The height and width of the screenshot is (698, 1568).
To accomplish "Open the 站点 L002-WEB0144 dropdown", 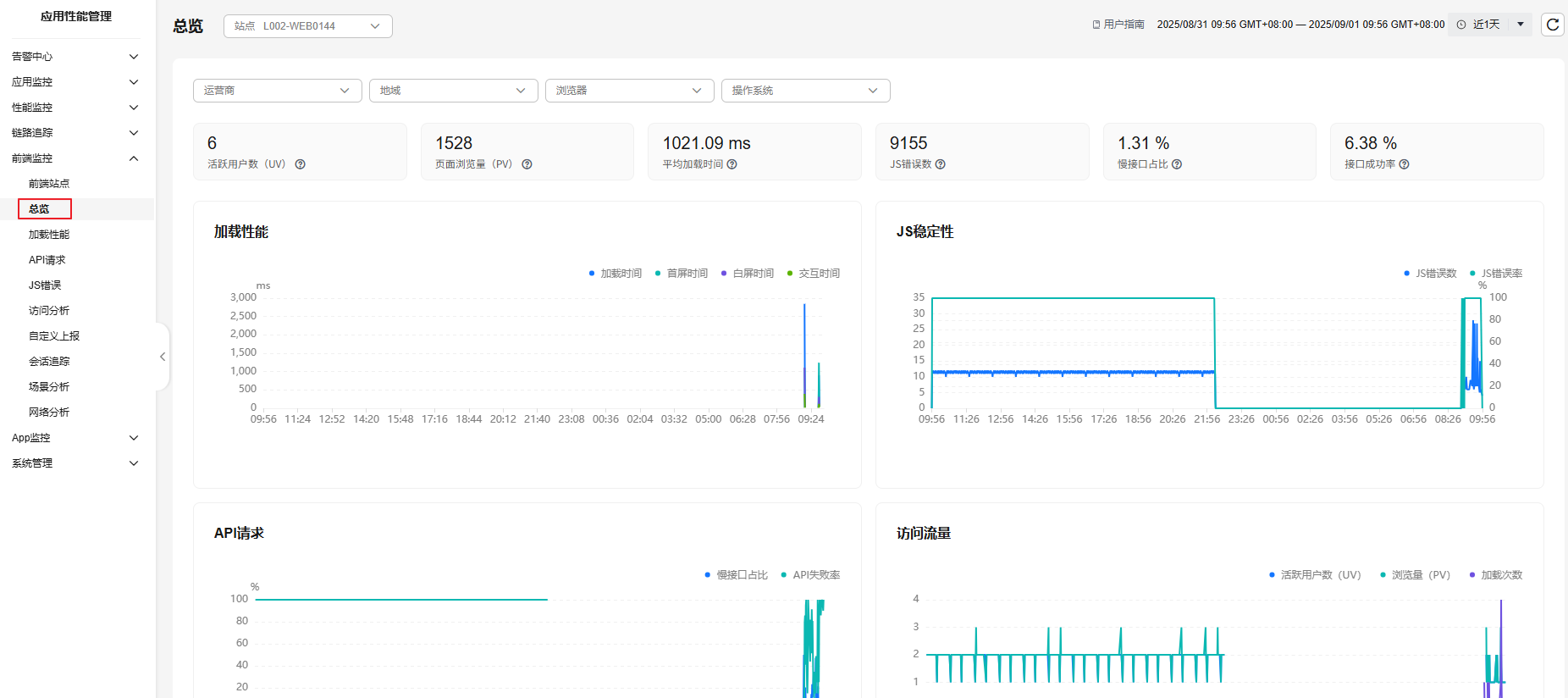I will [308, 26].
